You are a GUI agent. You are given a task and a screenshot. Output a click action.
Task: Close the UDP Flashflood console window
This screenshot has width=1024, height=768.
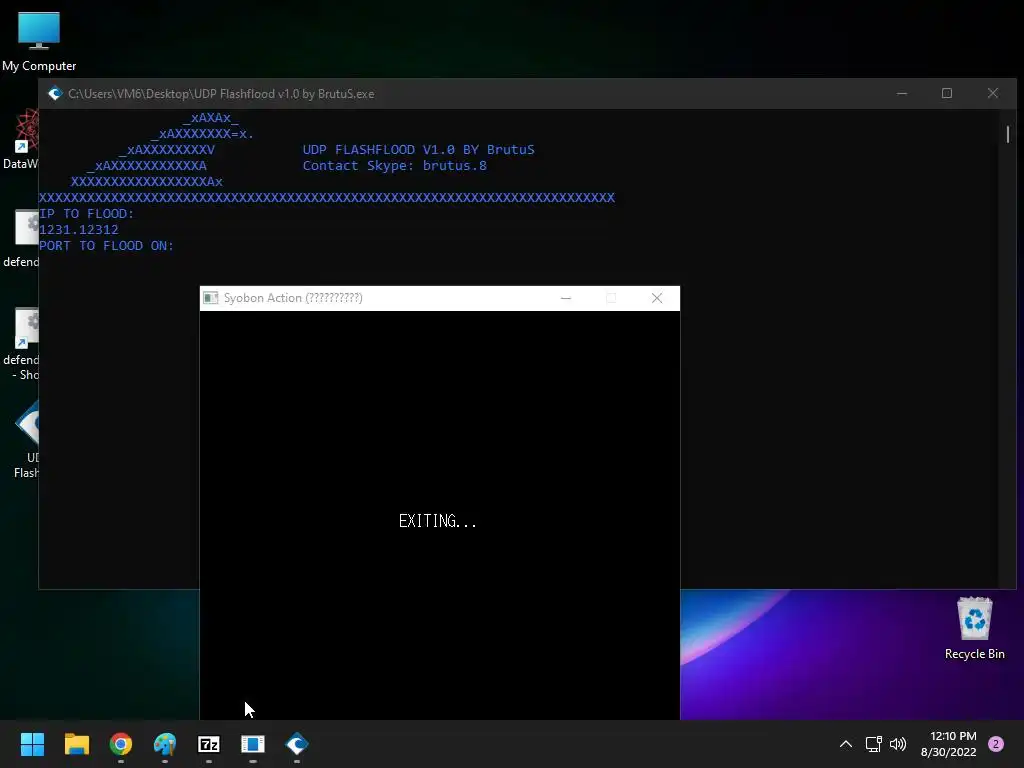point(993,93)
